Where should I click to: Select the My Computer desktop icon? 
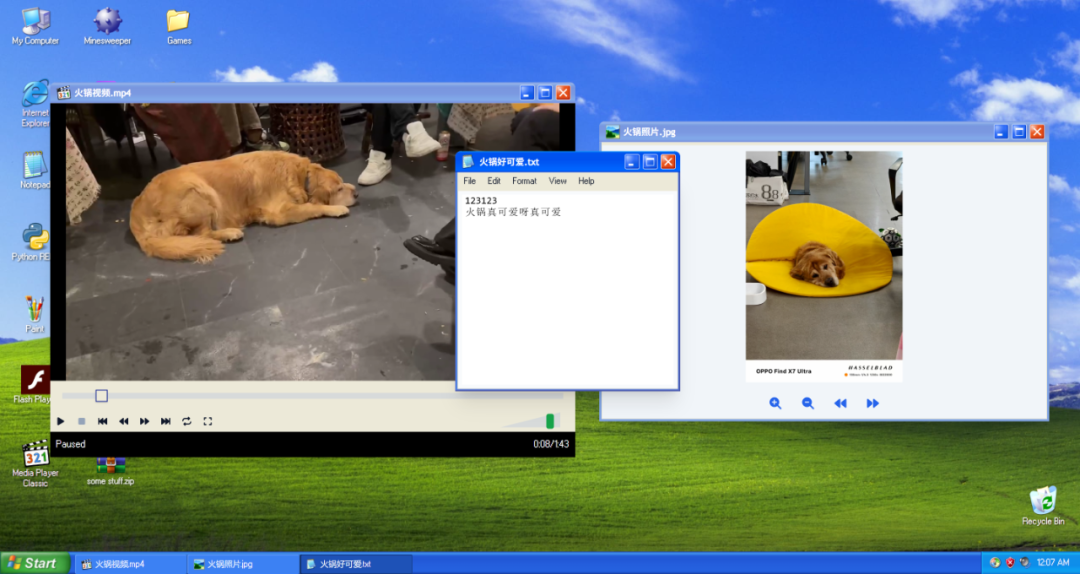point(35,27)
